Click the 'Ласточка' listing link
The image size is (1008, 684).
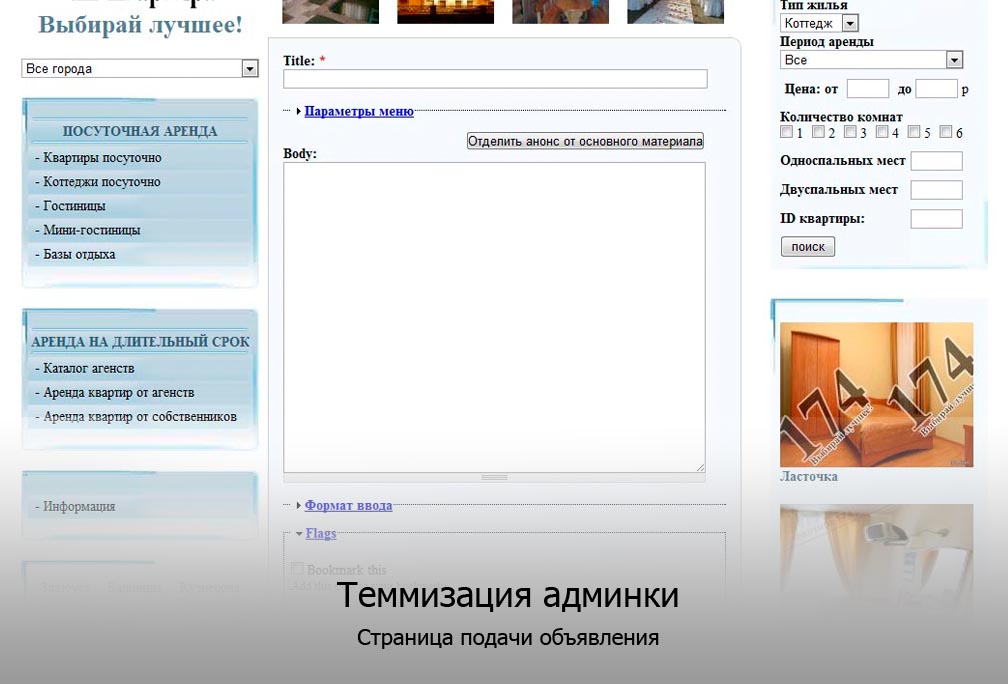[809, 476]
